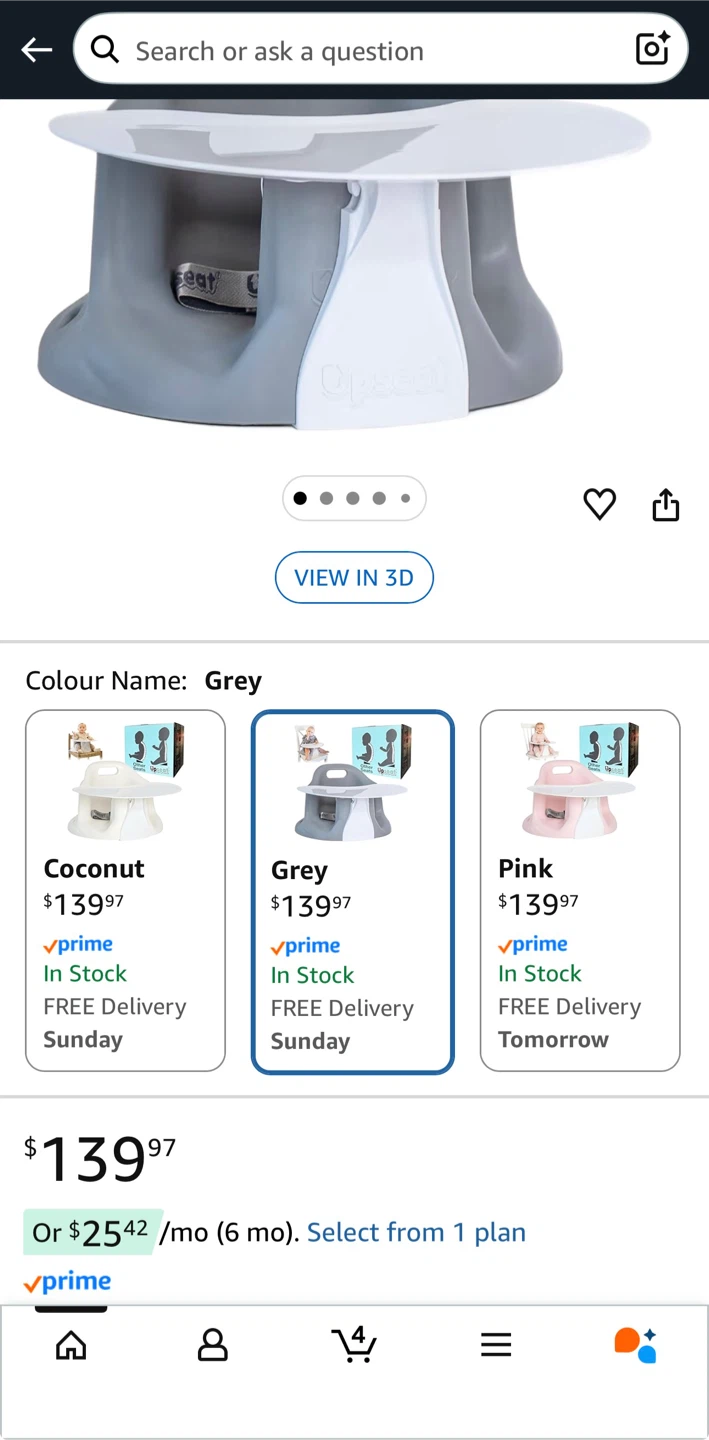Screen dimensions: 709x1440
Task: Tap the back arrow icon
Action: click(x=37, y=50)
